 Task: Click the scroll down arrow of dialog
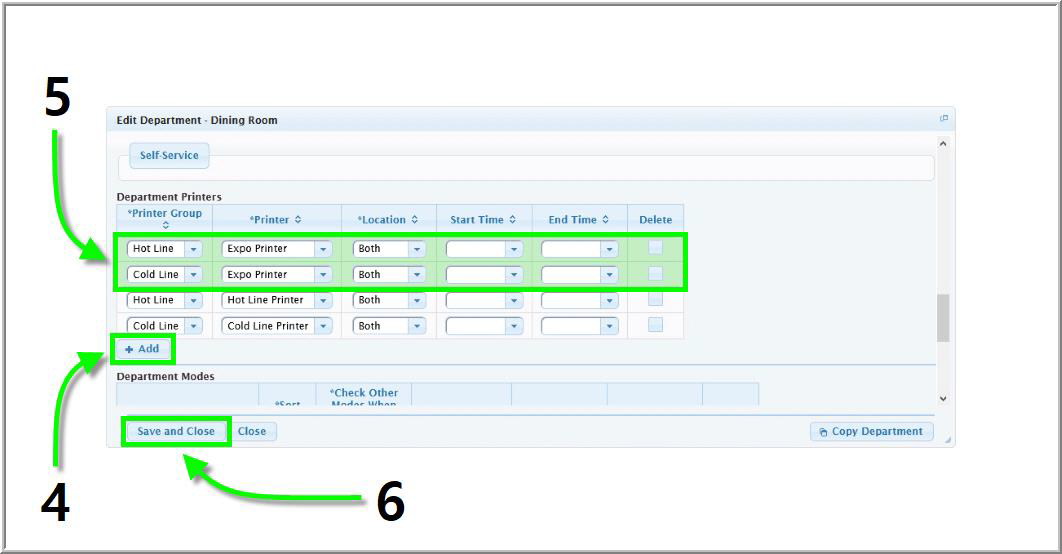tap(942, 398)
